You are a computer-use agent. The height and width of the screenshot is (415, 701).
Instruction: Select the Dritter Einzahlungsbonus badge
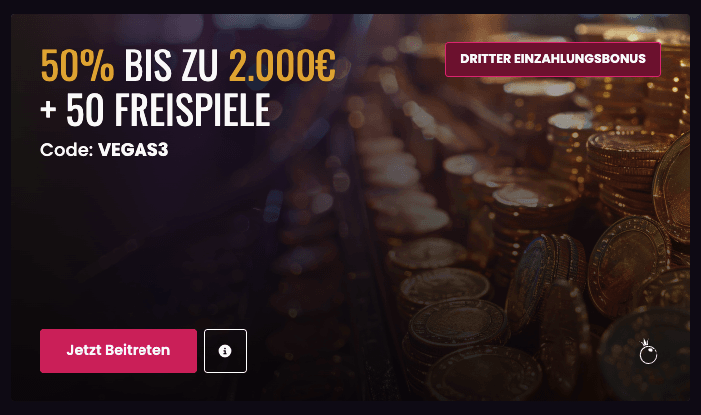553,59
